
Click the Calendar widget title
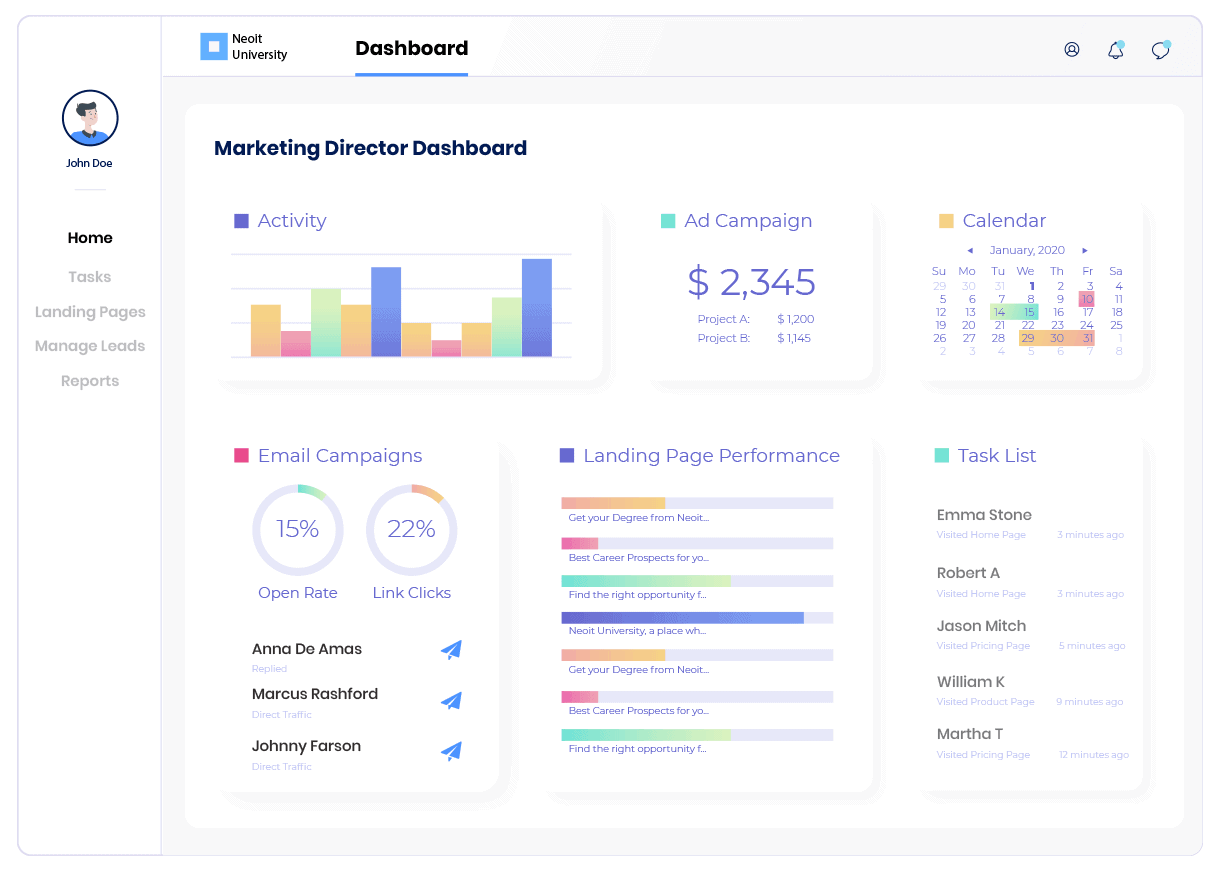point(1004,221)
